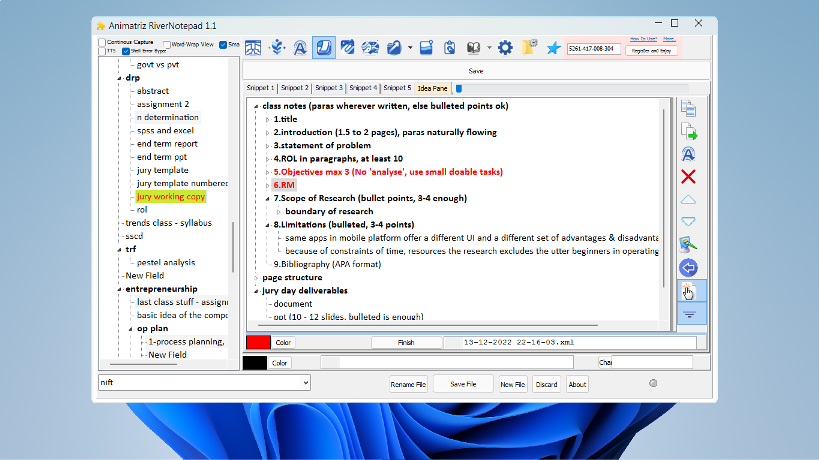Expand the 3.statement of problem node
This screenshot has width=819, height=460.
[268, 146]
